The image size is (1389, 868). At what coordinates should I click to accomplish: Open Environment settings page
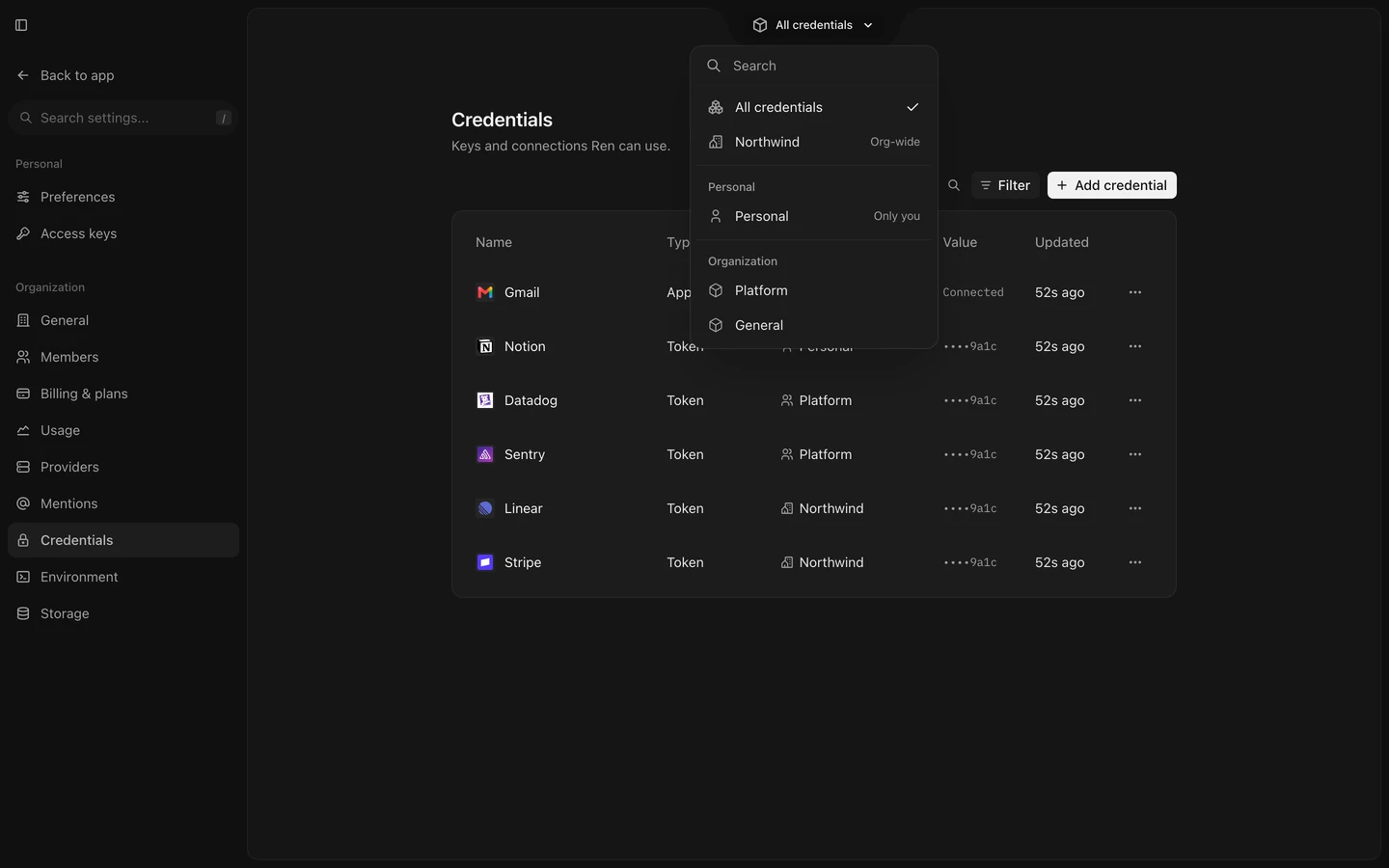pyautogui.click(x=123, y=577)
